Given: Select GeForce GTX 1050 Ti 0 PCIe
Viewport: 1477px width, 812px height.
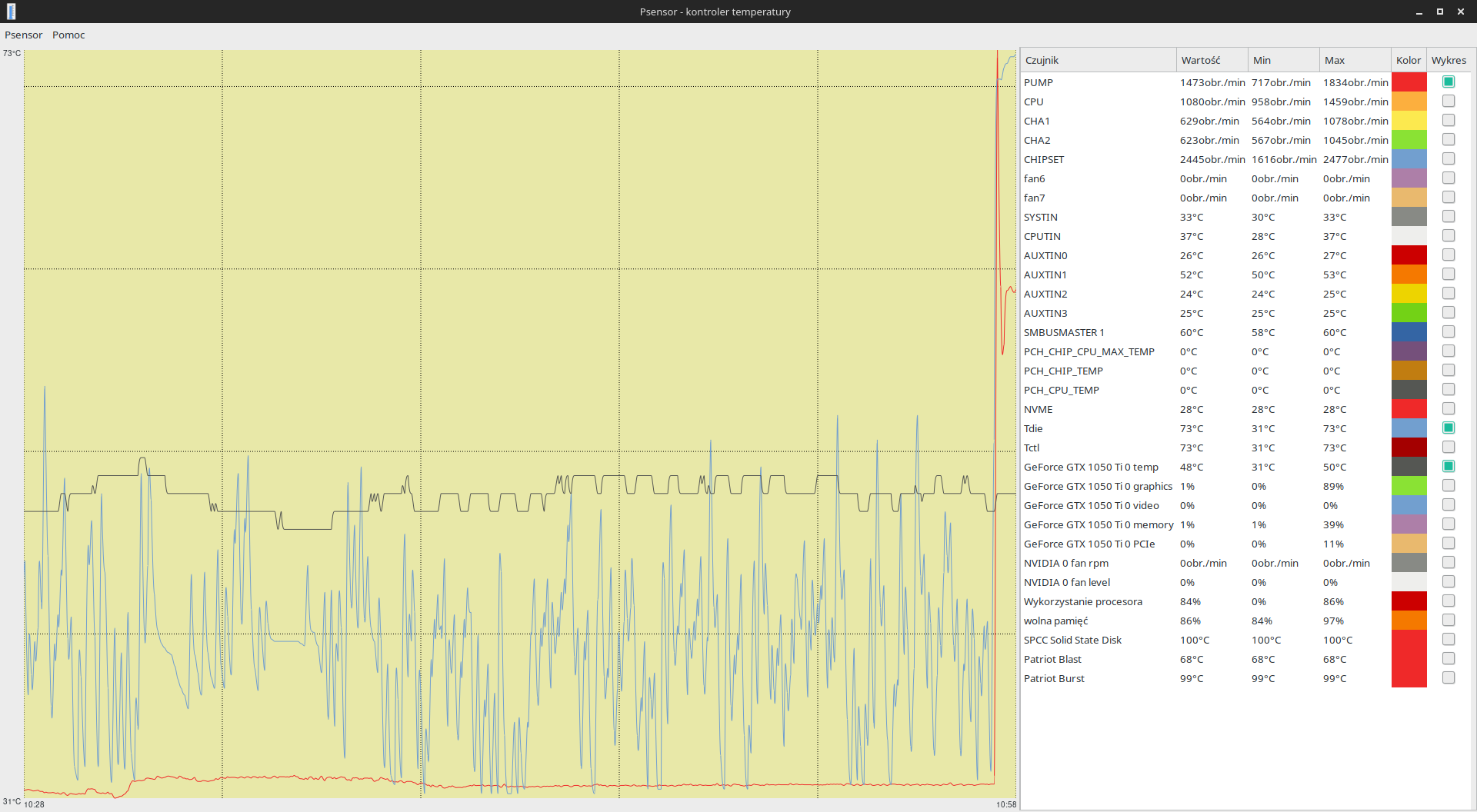Looking at the screenshot, I should click(1089, 544).
